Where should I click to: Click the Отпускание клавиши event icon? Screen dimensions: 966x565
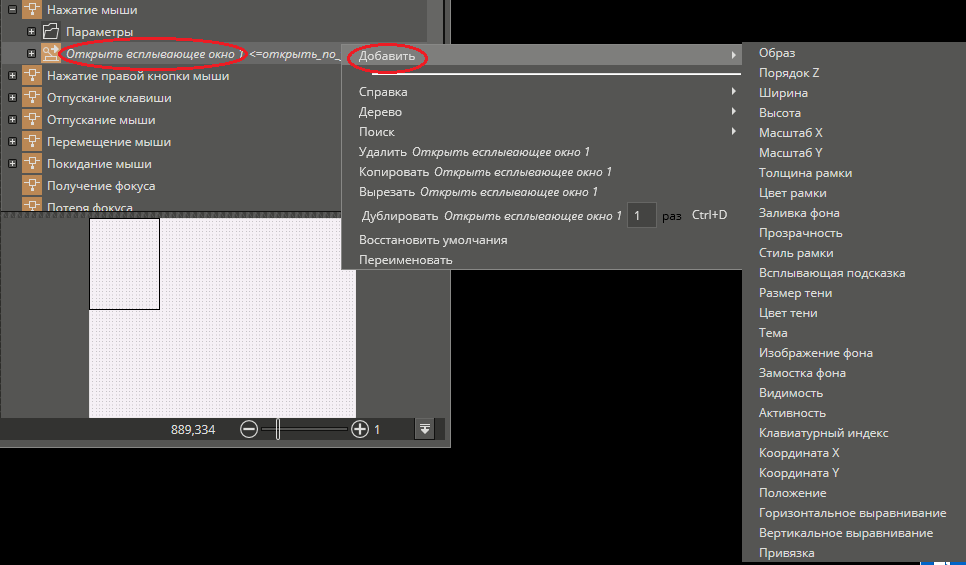point(33,98)
